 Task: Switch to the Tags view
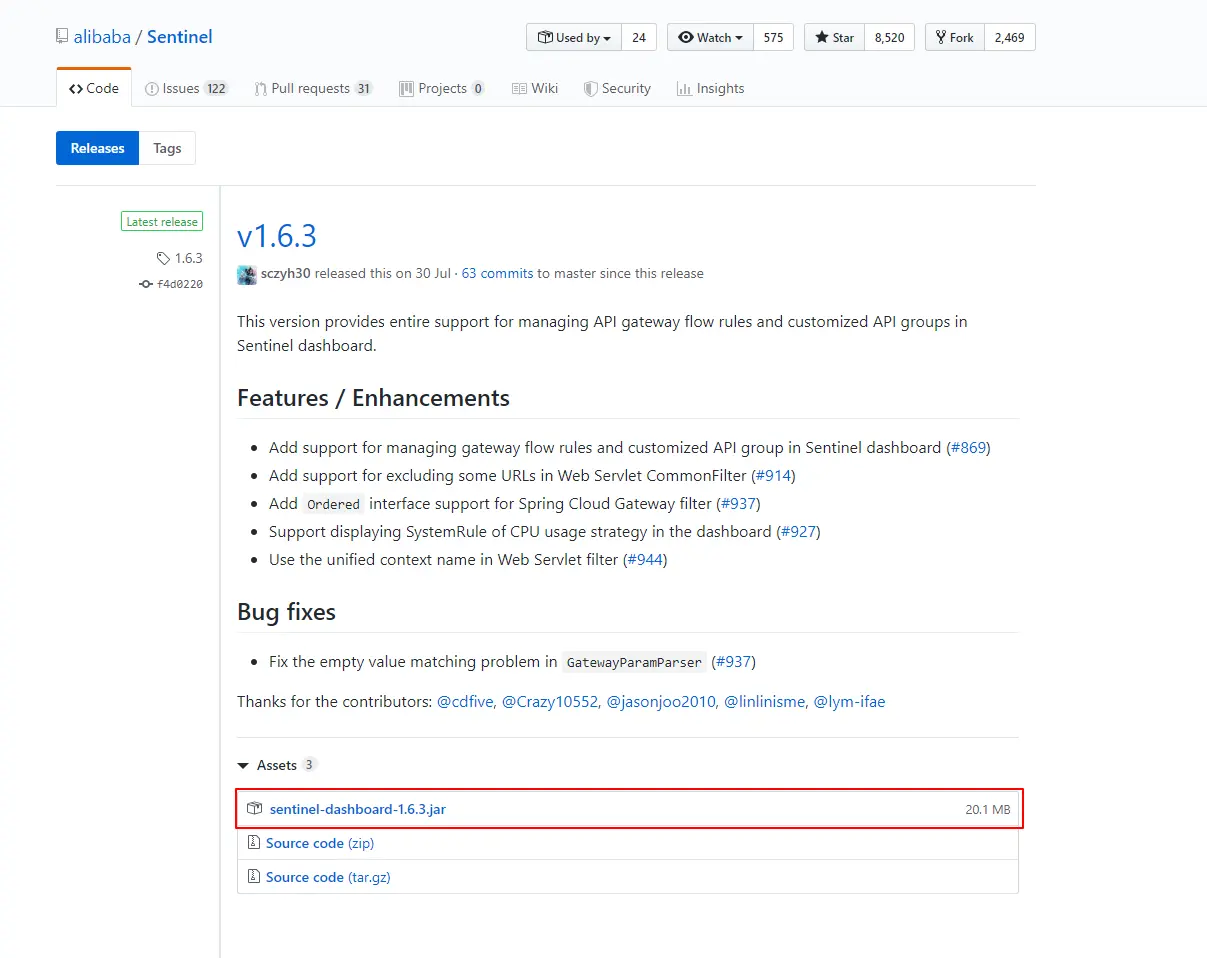point(167,148)
